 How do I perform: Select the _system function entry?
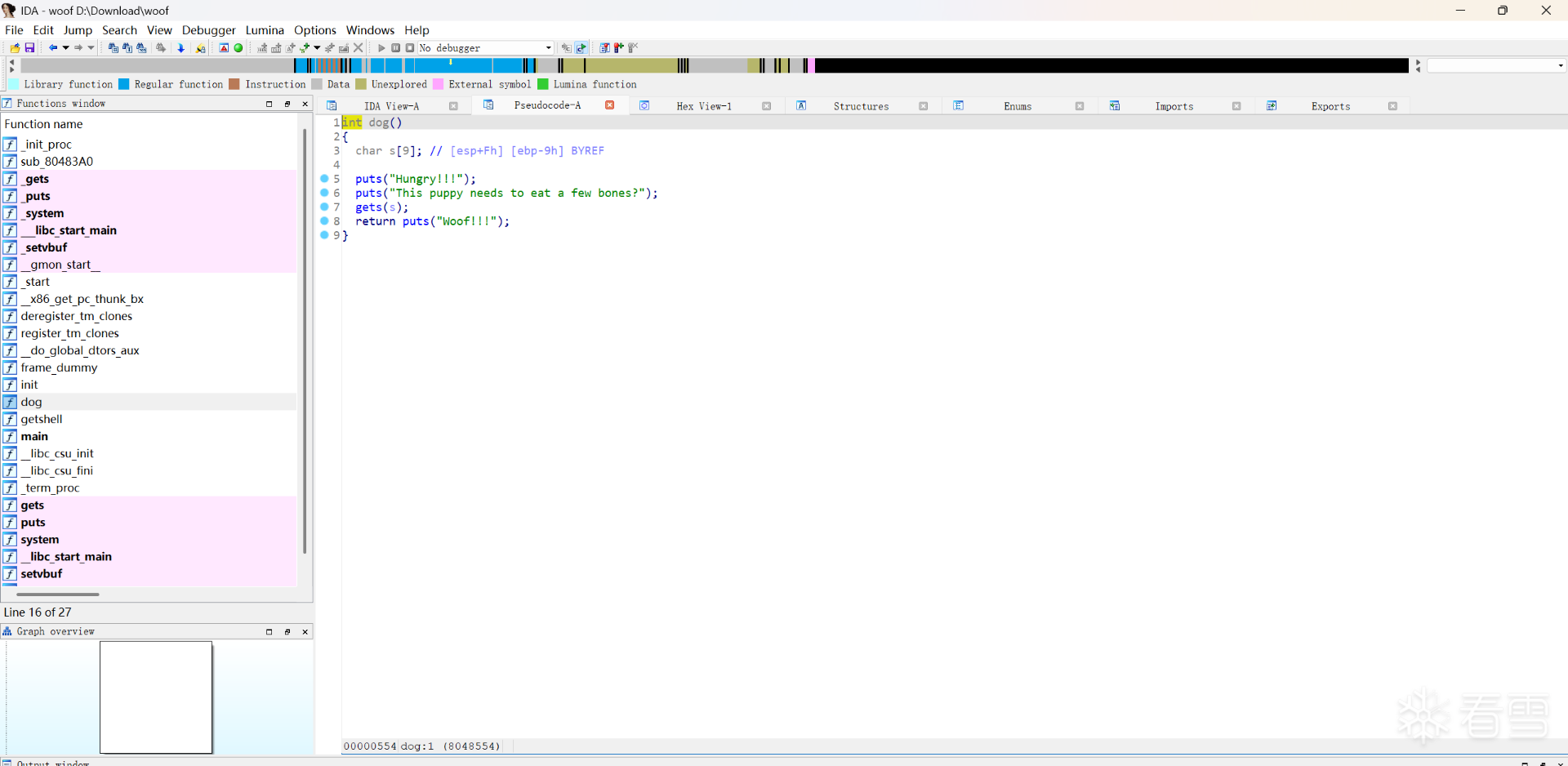tap(149, 213)
